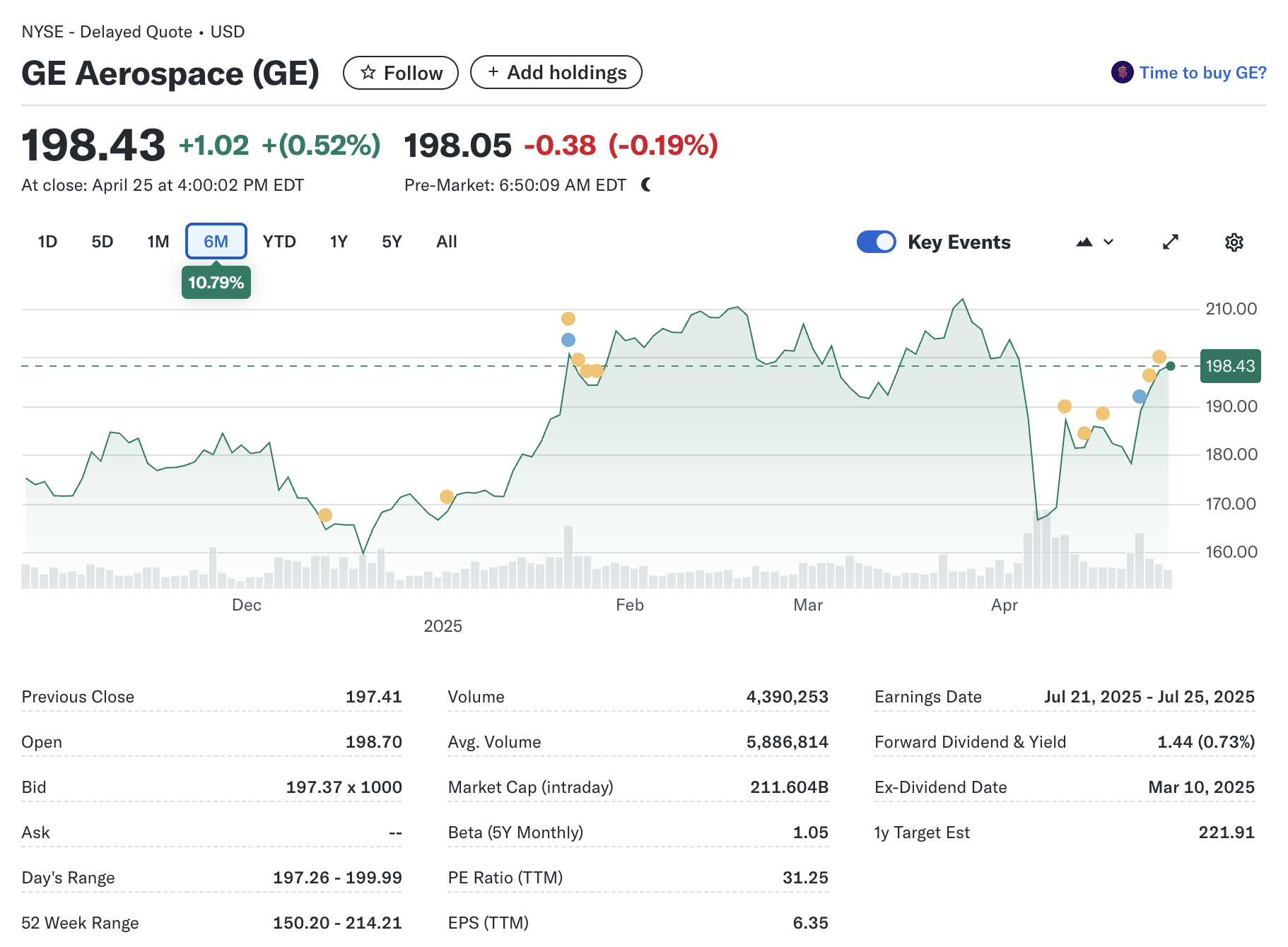Click Earnings Date Jul 21, 2025 - Jul 25, 2025

[1149, 697]
